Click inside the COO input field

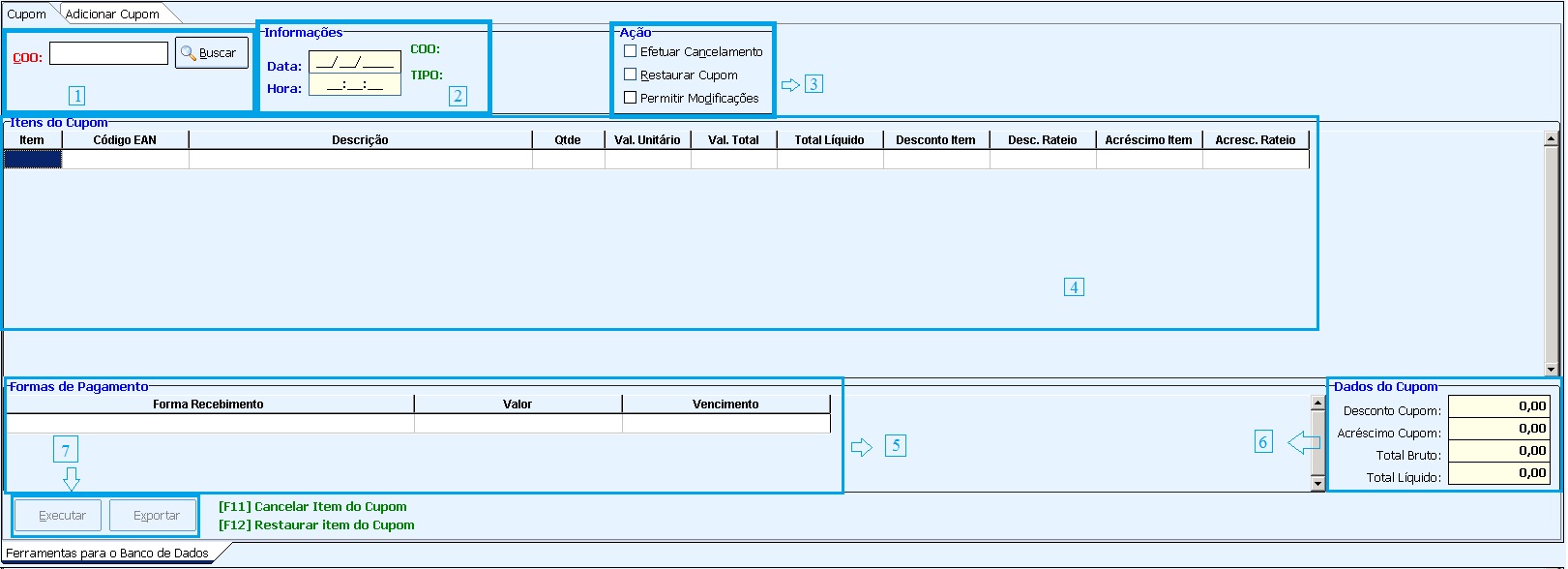pyautogui.click(x=108, y=53)
